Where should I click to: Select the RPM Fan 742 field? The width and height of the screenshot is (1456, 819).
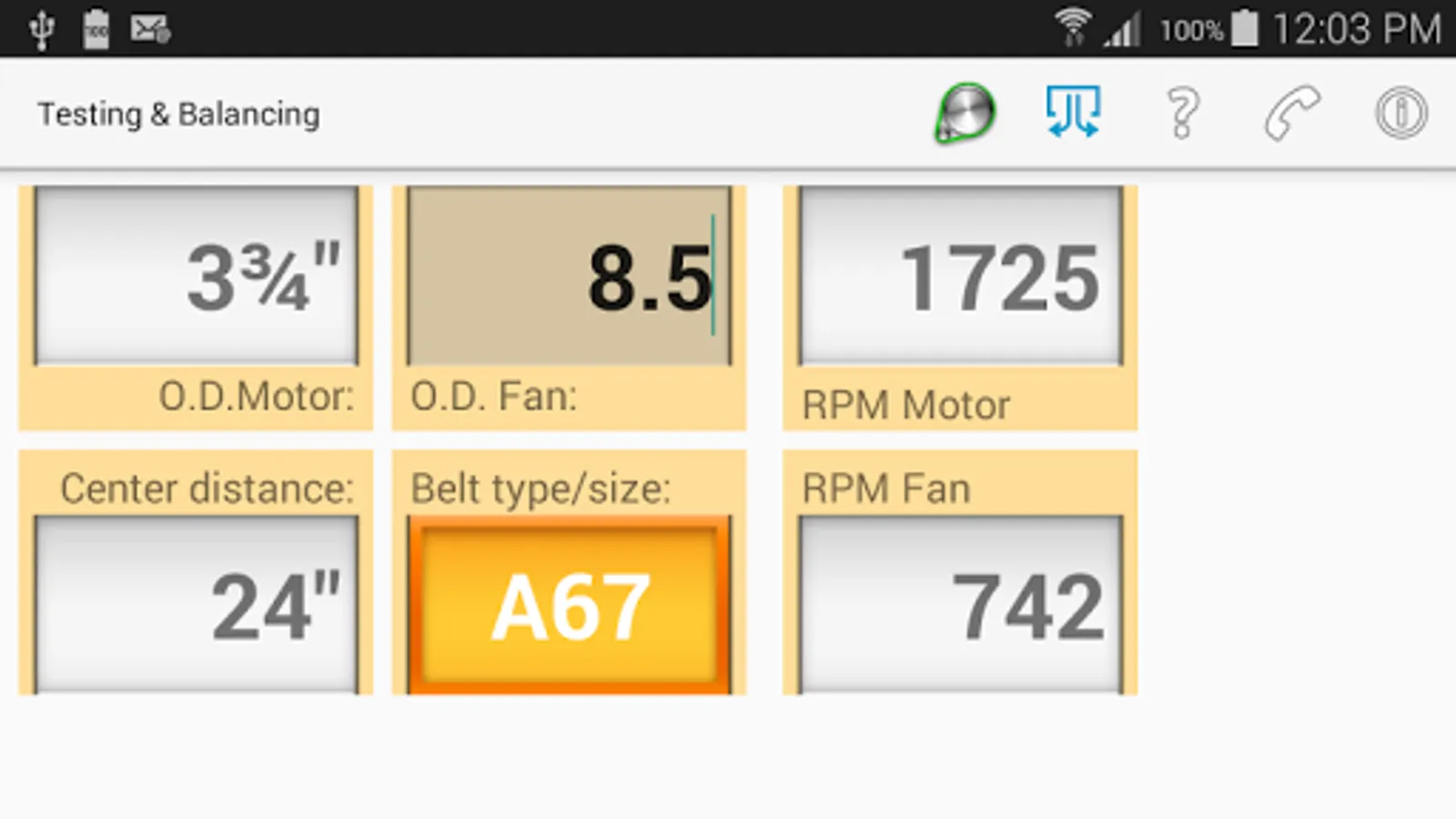960,605
